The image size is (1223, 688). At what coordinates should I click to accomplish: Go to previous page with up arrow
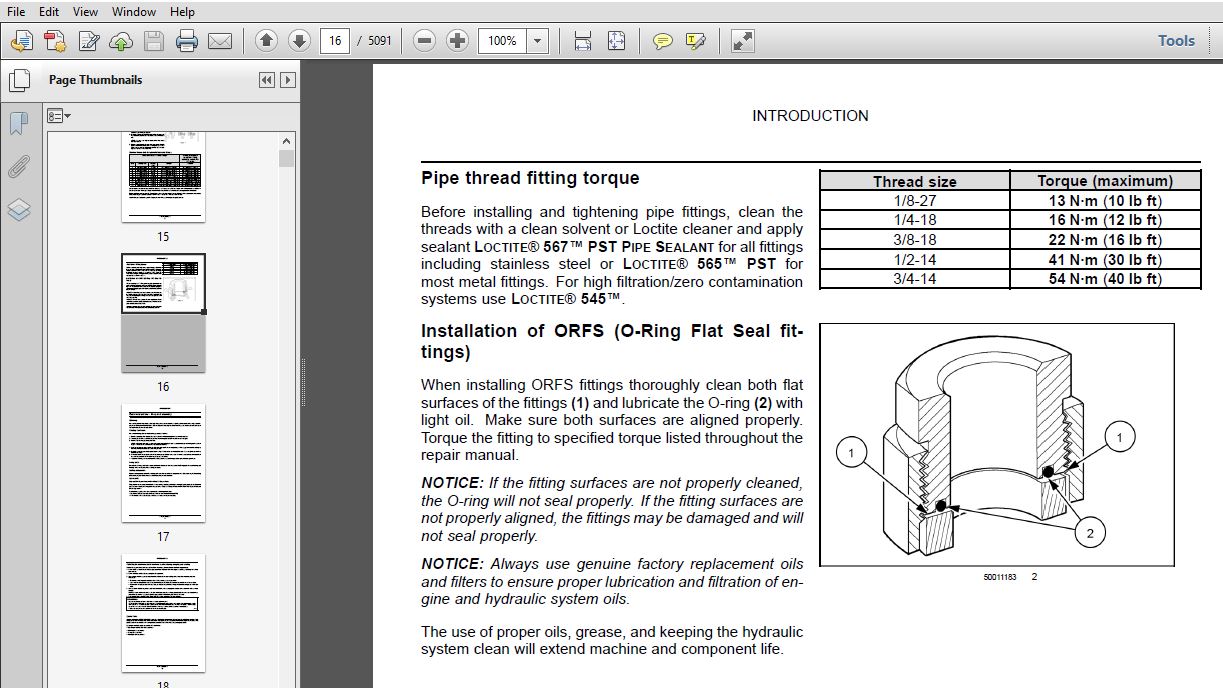266,41
